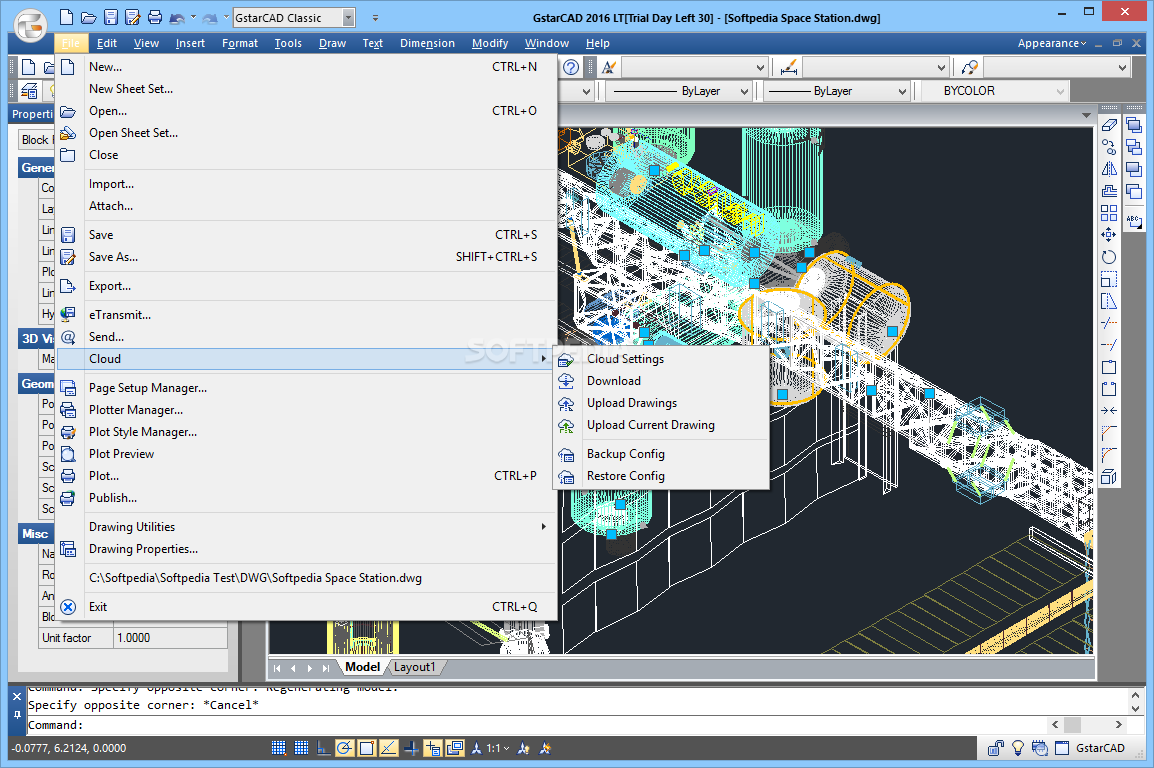The height and width of the screenshot is (768, 1154).
Task: Click the Print icon in quick access toolbar
Action: 155,18
